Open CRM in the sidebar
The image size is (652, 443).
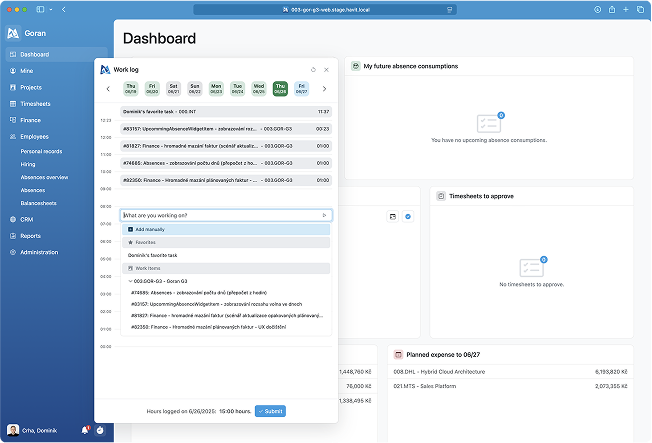point(27,219)
